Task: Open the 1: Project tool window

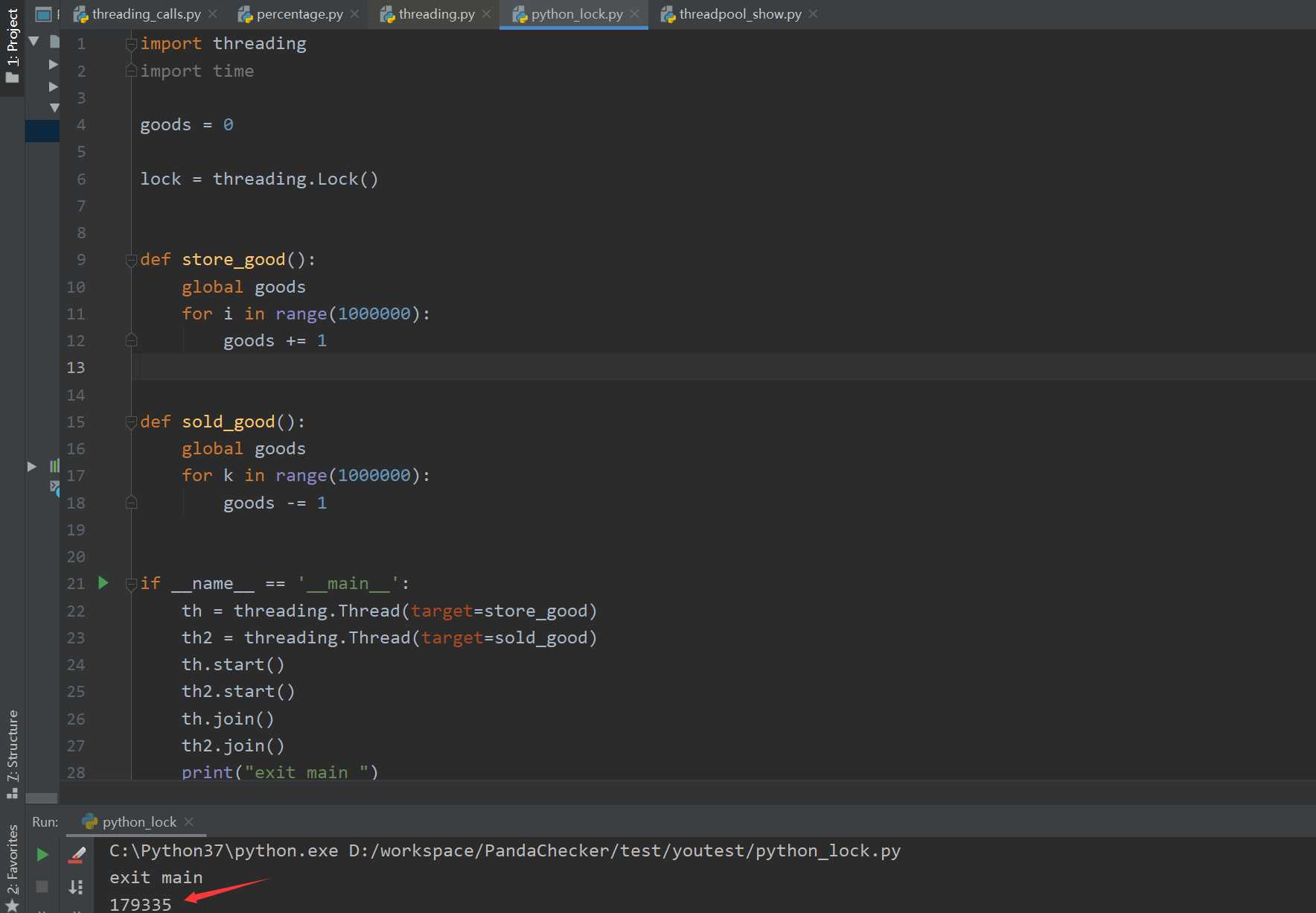Action: tap(12, 46)
